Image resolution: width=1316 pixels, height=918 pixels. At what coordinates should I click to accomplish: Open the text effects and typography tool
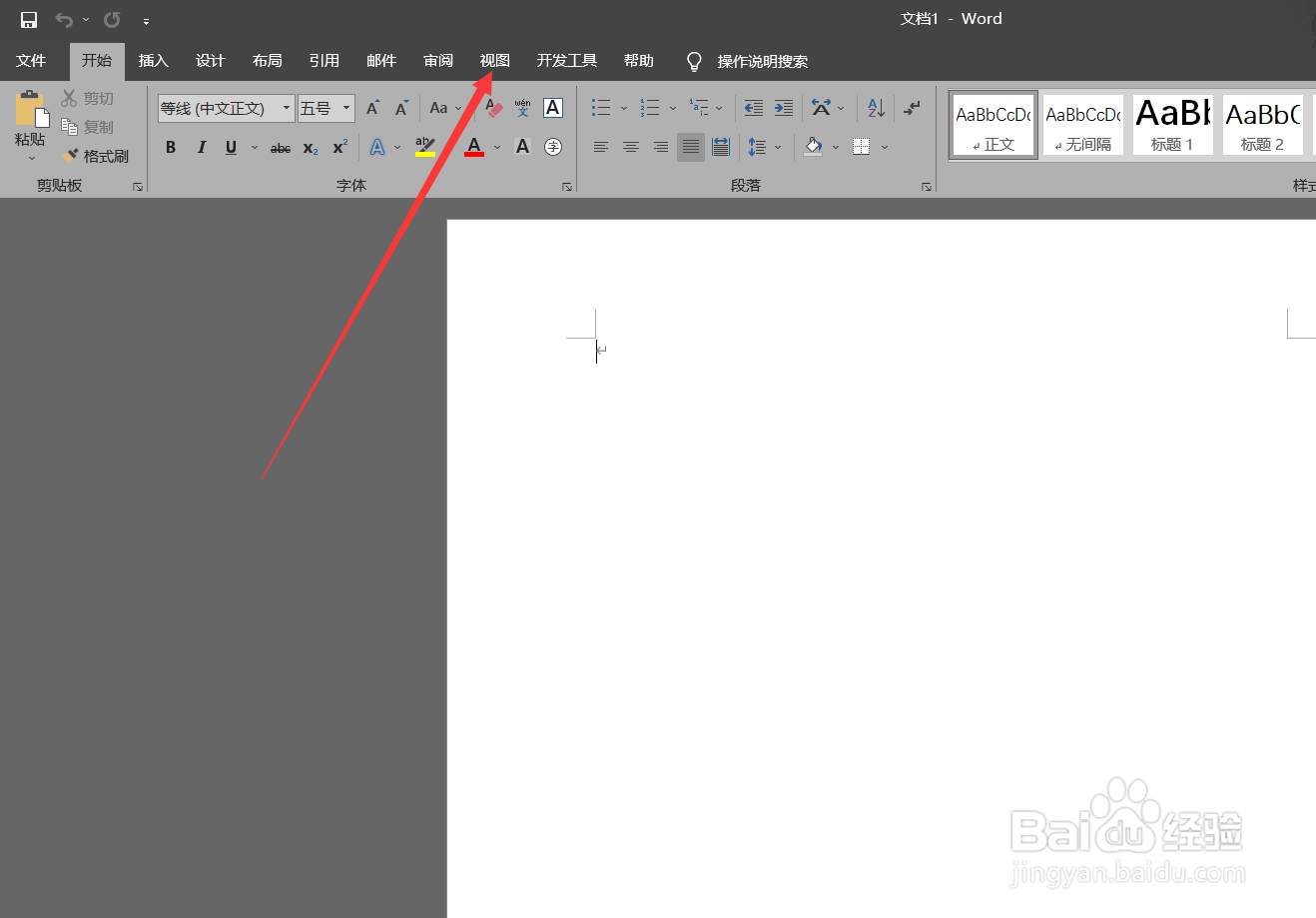(377, 147)
